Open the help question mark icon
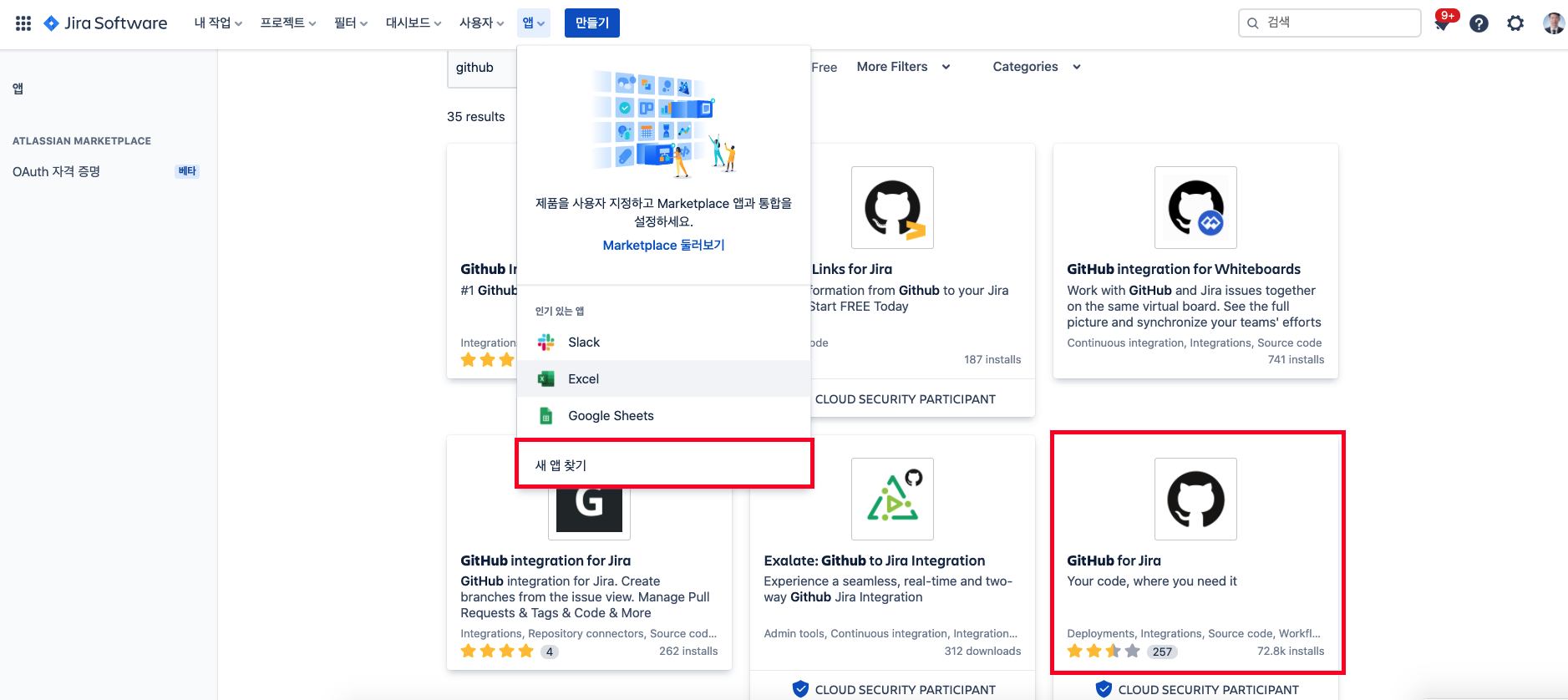 pyautogui.click(x=1479, y=23)
